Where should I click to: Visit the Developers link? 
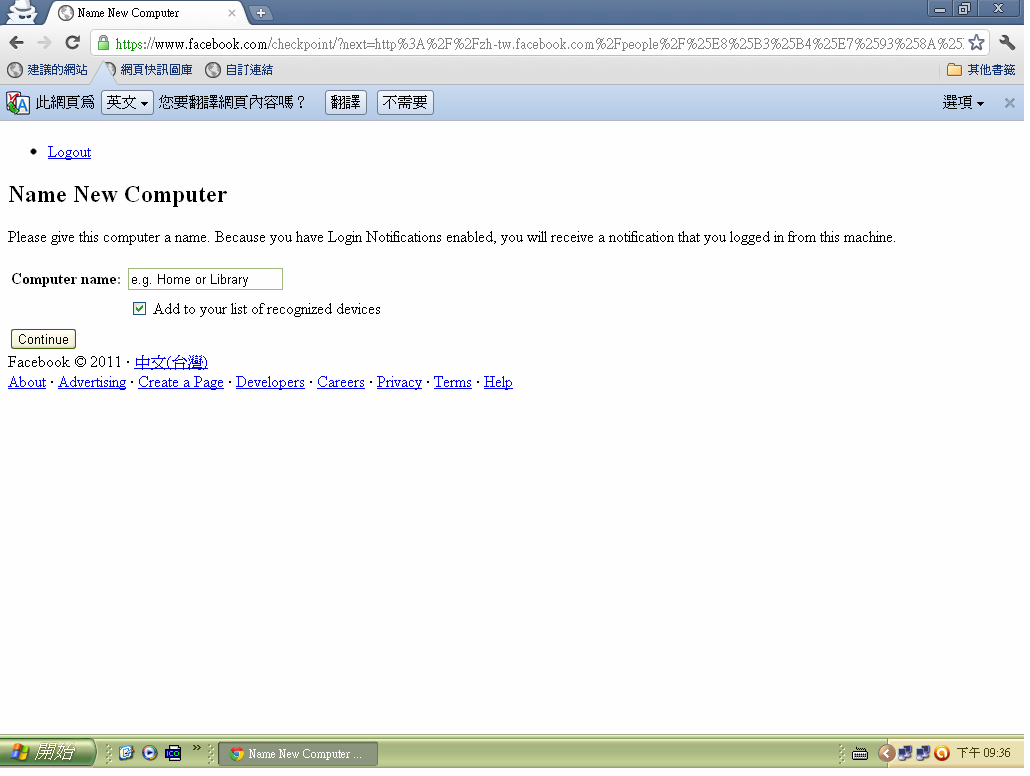[x=270, y=382]
